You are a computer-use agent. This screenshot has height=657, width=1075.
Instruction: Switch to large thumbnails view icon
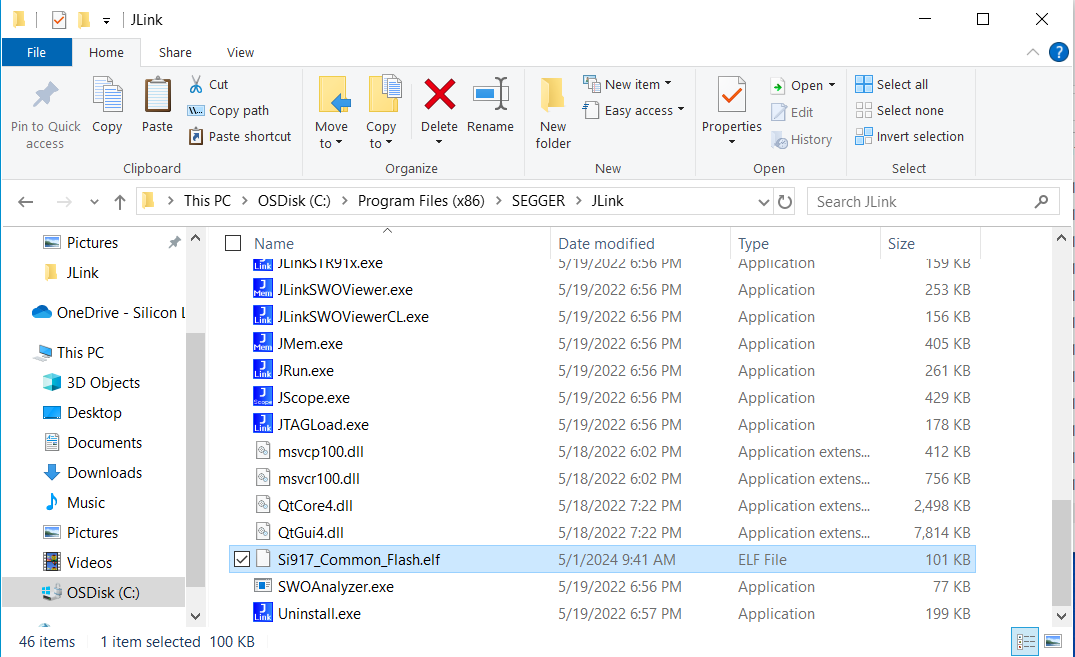pyautogui.click(x=1053, y=642)
